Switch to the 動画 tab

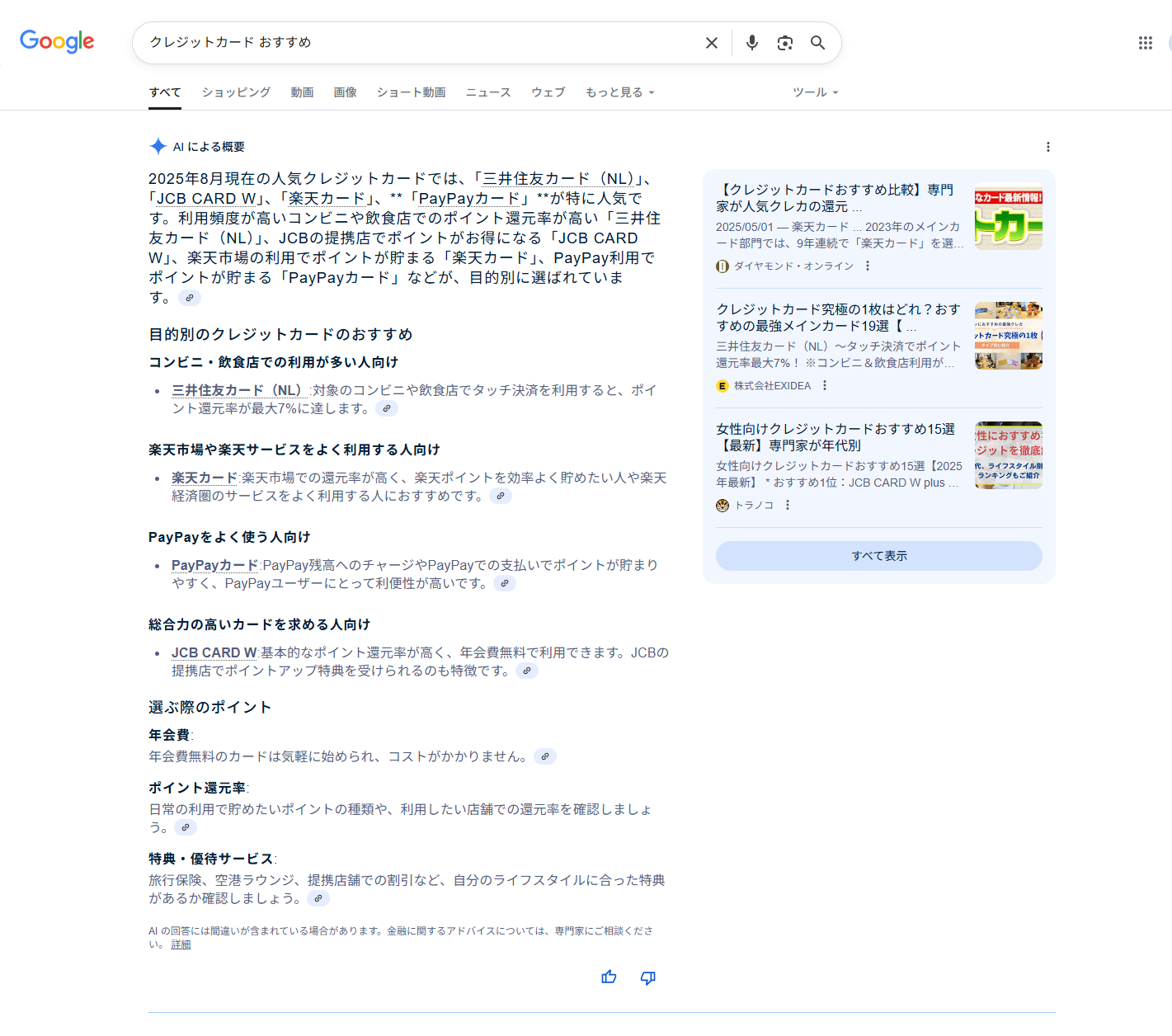pyautogui.click(x=302, y=92)
